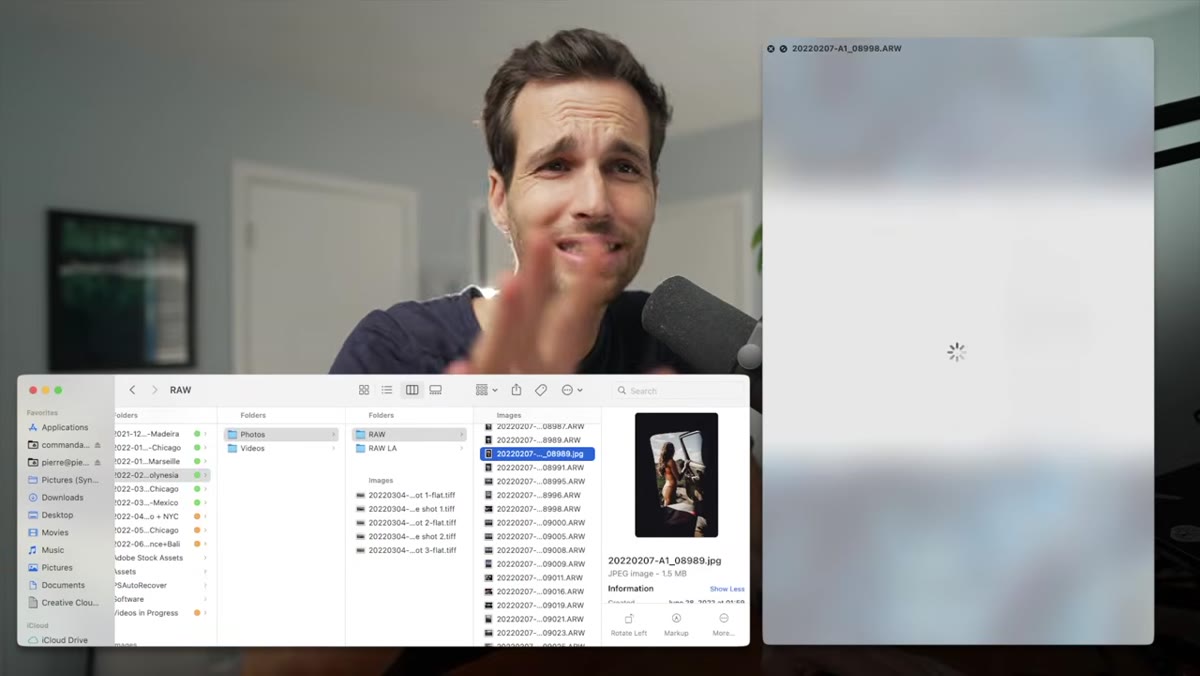Open Applications in the Finder sidebar

tap(65, 427)
